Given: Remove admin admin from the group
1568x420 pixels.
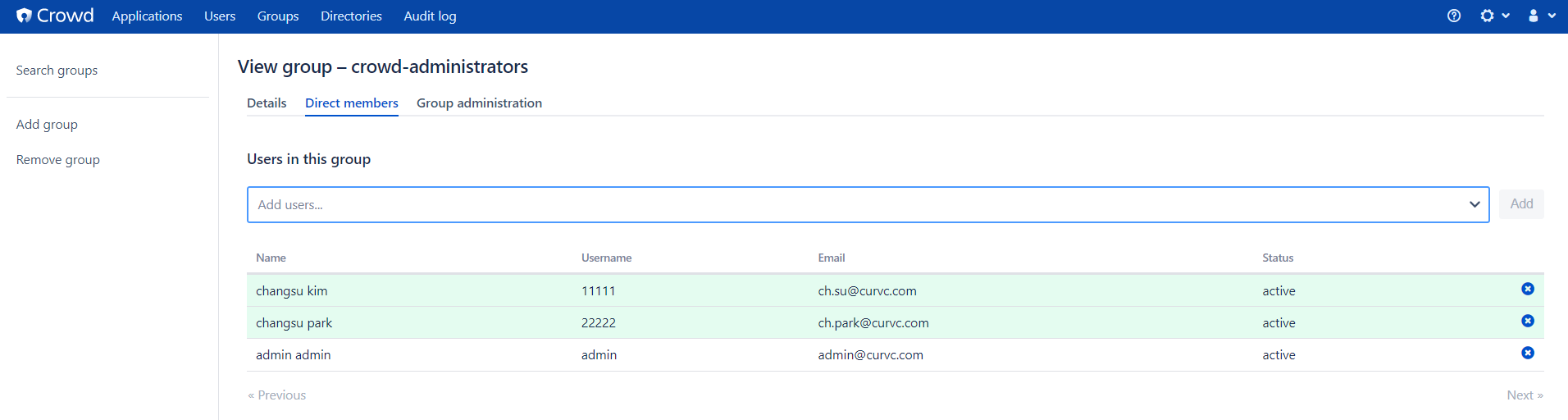Looking at the screenshot, I should click(1528, 353).
